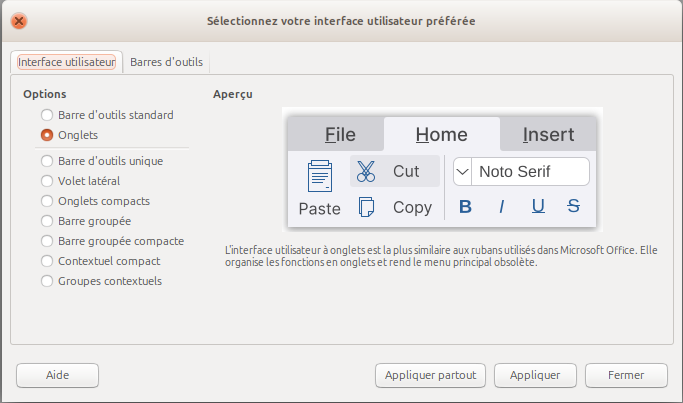Open the Noto Serif font dropdown arrow
The height and width of the screenshot is (403, 683).
[462, 172]
